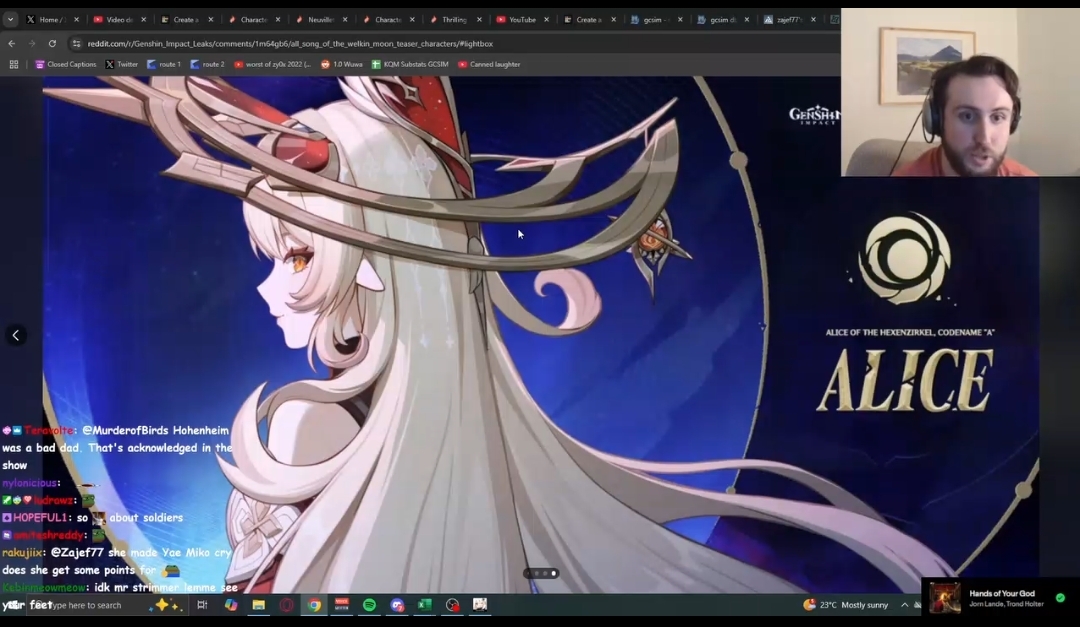
Task: Open Excel from the taskbar
Action: [425, 605]
